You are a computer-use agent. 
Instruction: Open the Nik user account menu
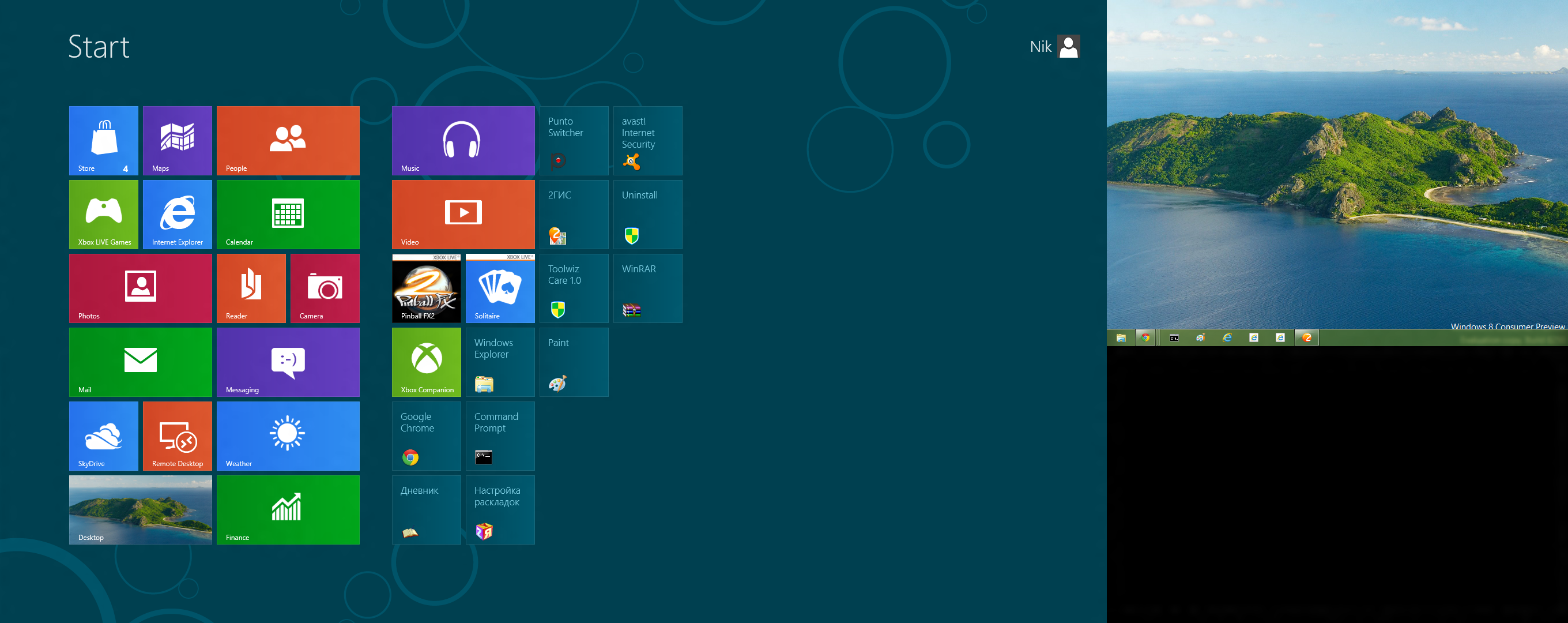click(1055, 46)
